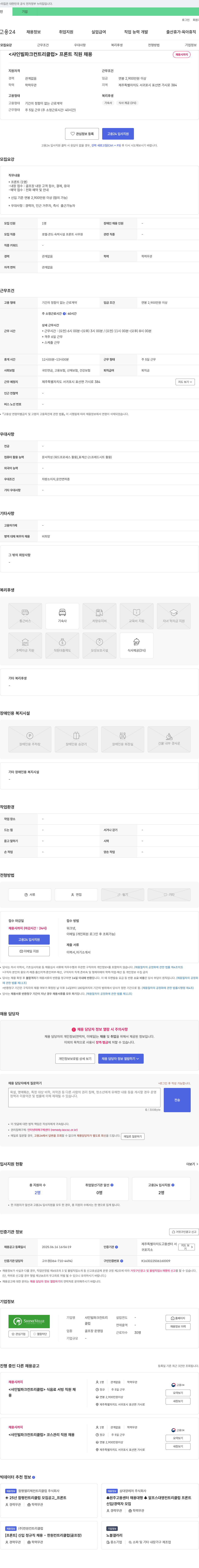
Task: Click the 전송 button
Action: pyautogui.click(x=177, y=1100)
